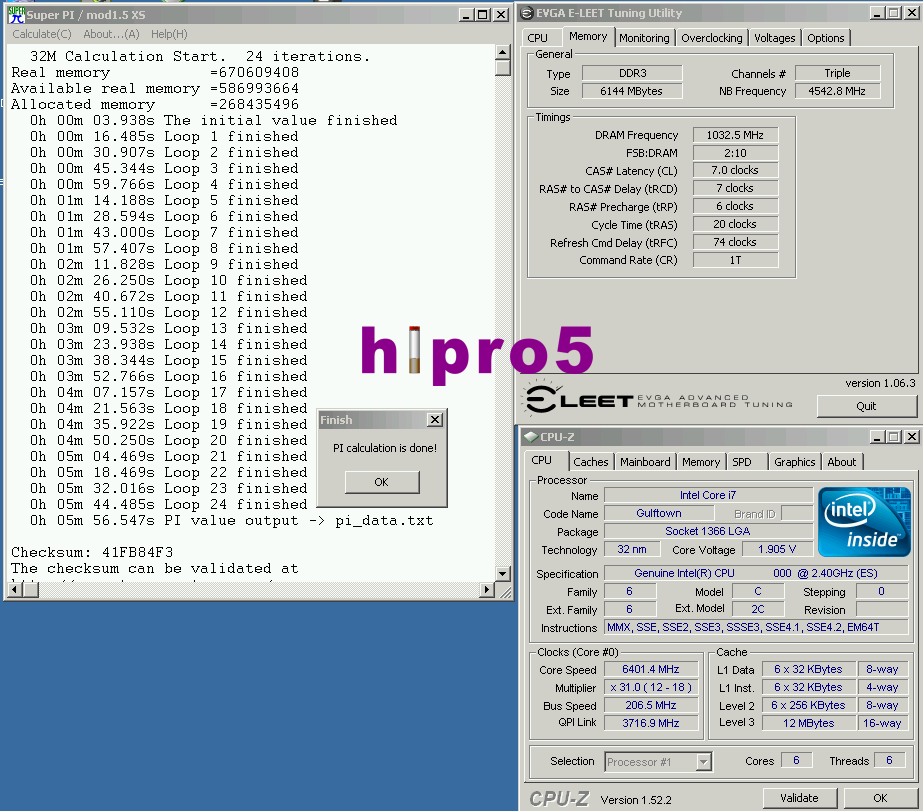Open the Graphics tab in CPU-Z
This screenshot has width=923, height=811.
(794, 462)
